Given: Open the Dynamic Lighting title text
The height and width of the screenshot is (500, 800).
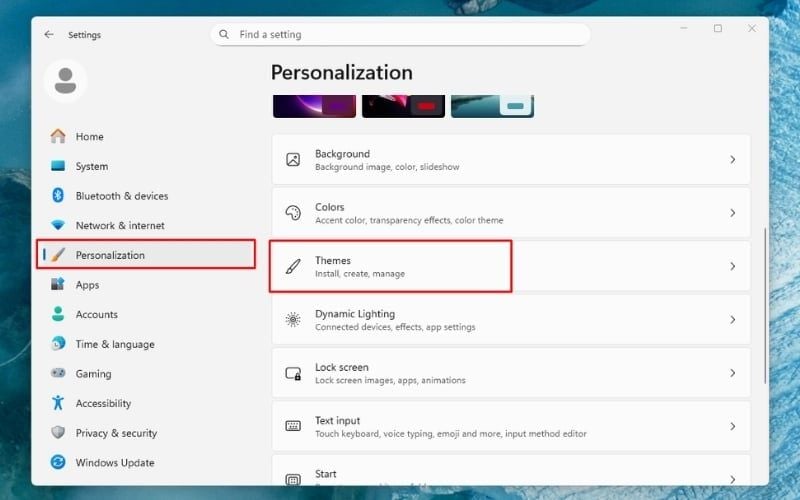Looking at the screenshot, I should coord(355,314).
